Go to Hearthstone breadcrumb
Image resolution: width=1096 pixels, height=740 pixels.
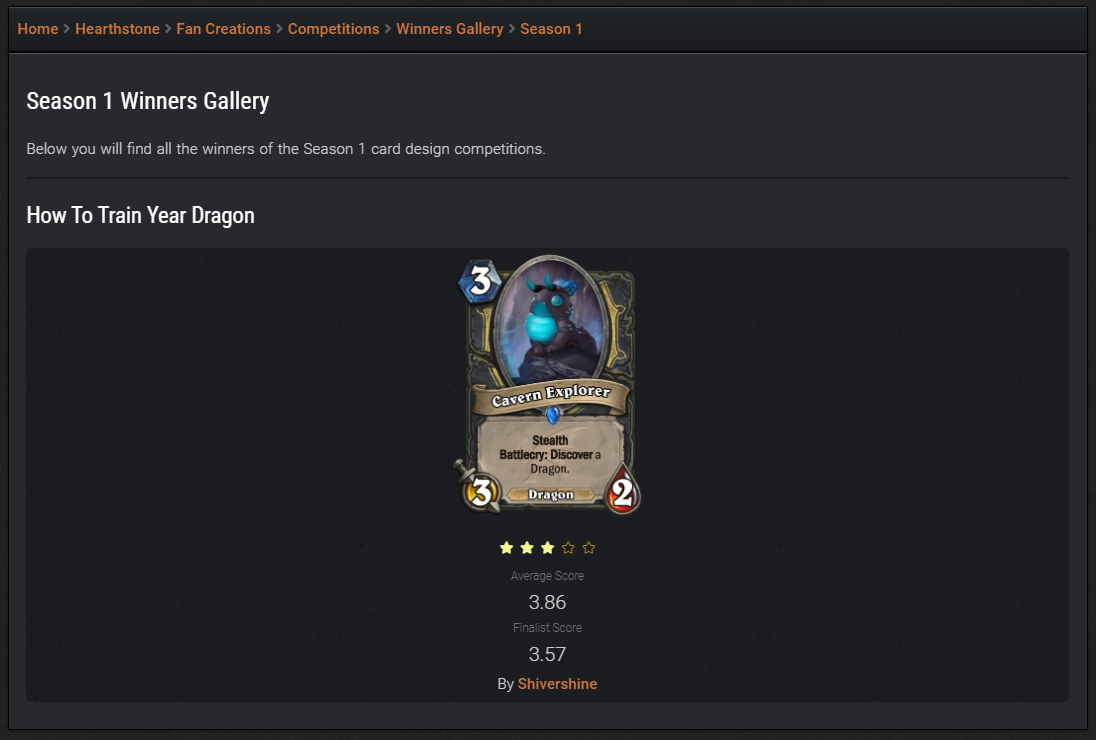pyautogui.click(x=117, y=29)
